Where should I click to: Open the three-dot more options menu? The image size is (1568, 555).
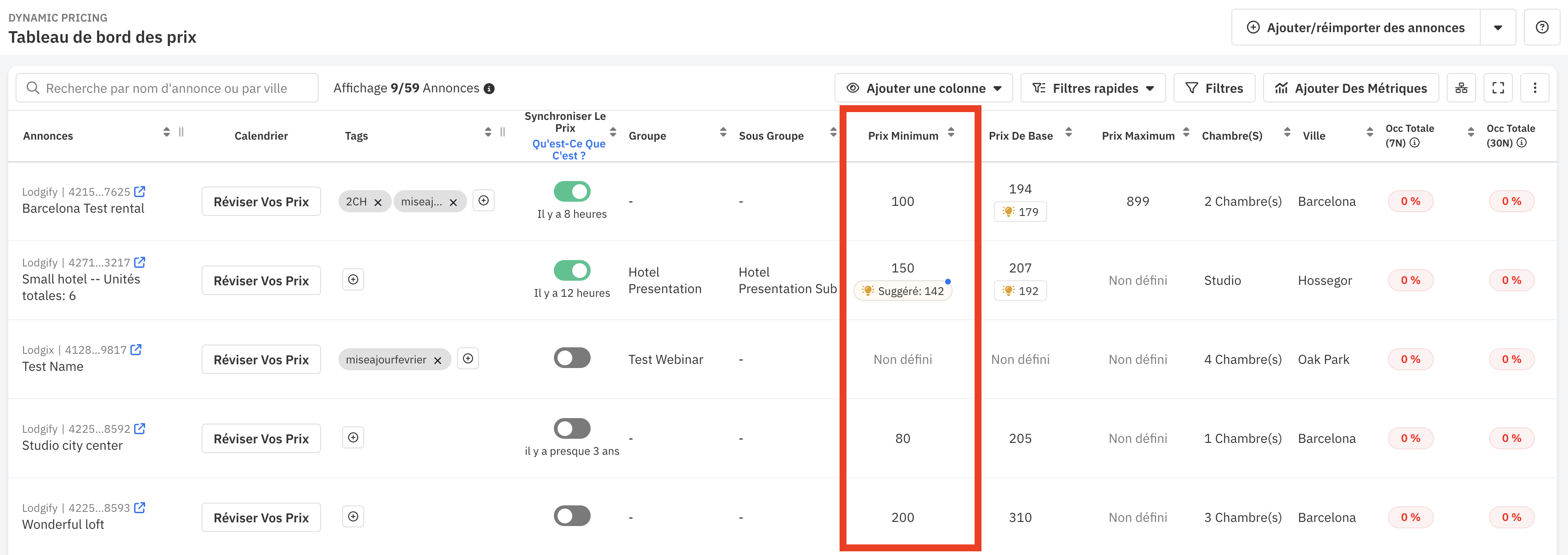click(1534, 88)
